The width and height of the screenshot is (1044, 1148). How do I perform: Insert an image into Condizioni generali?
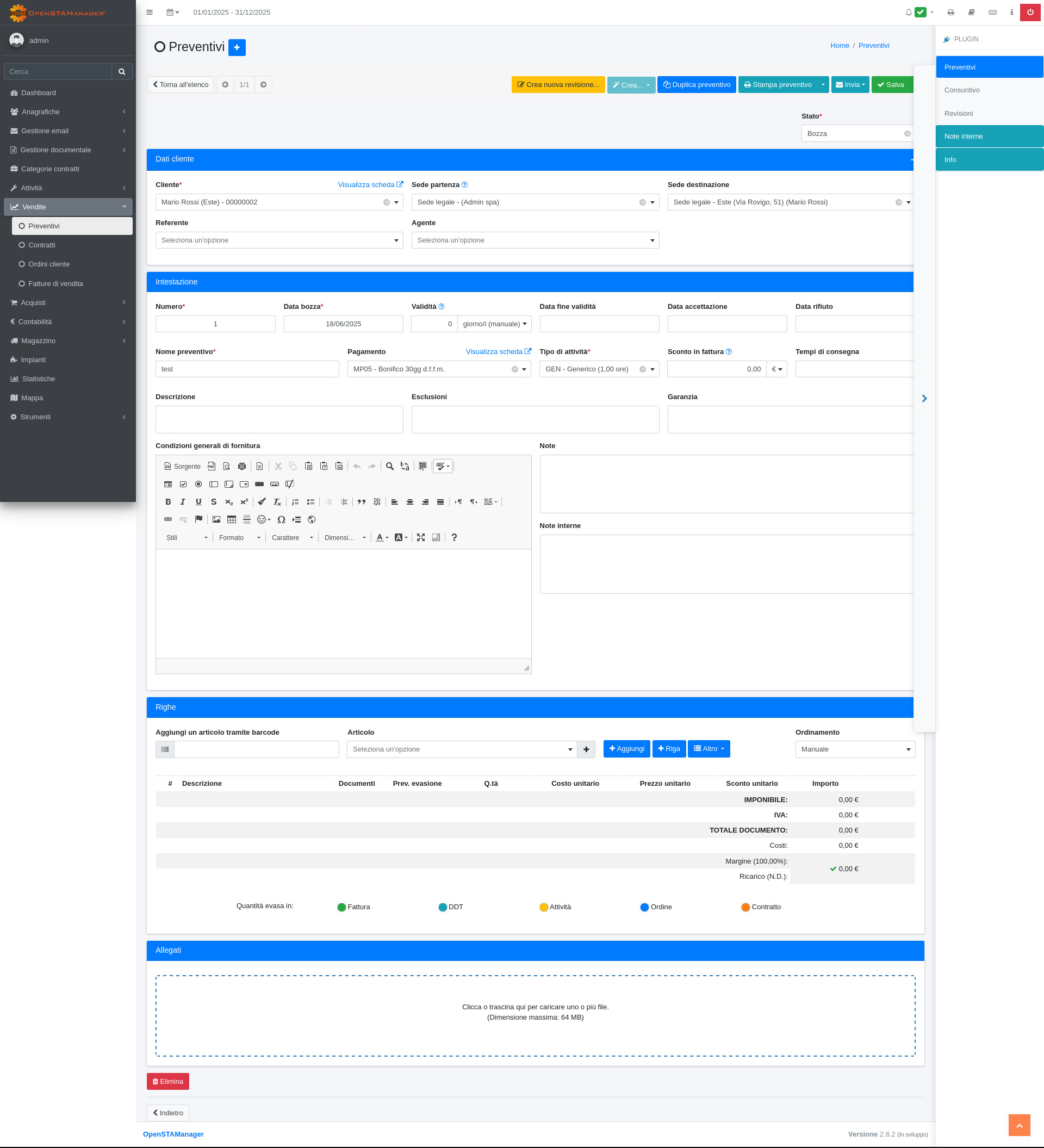tap(216, 519)
